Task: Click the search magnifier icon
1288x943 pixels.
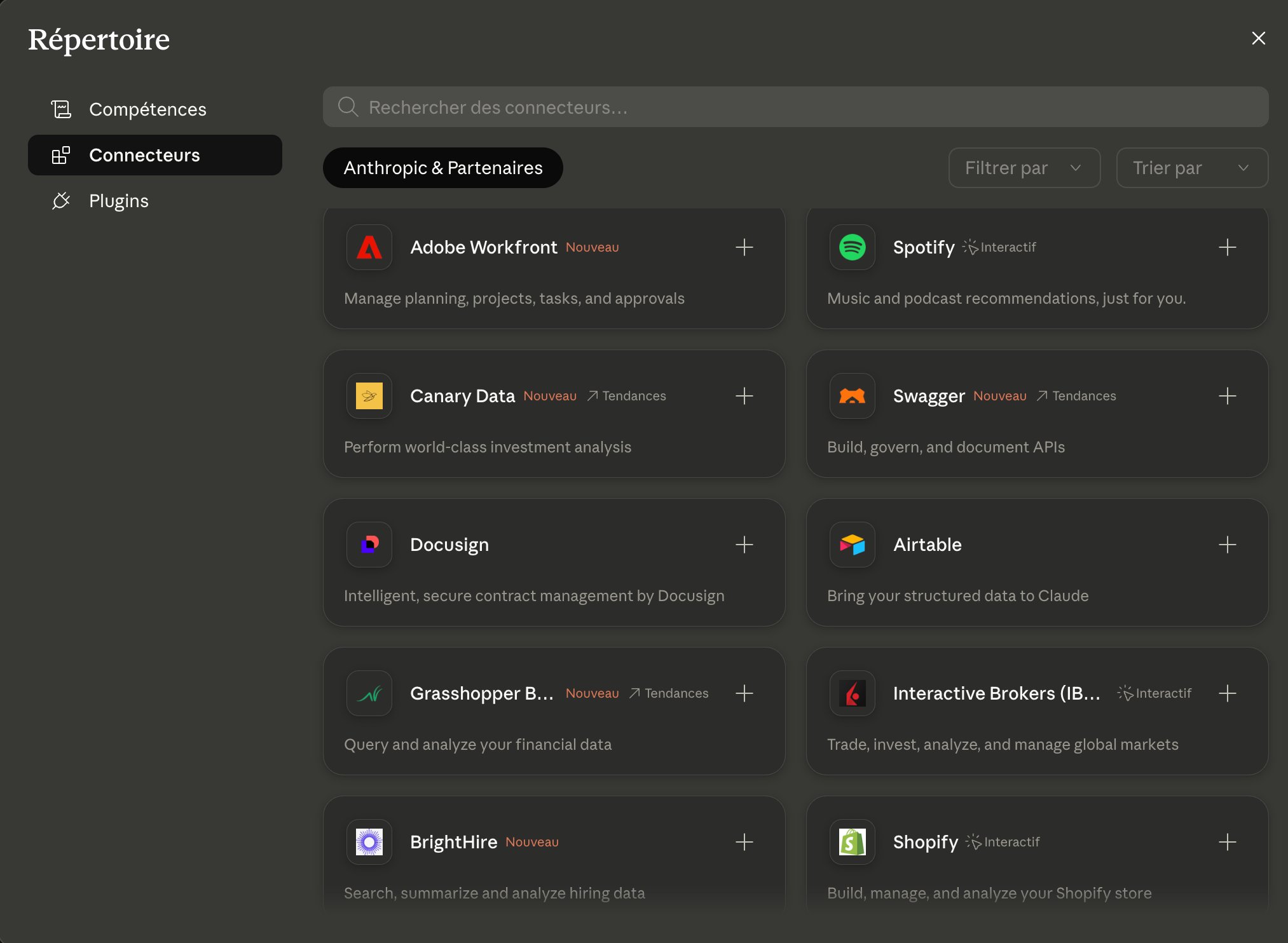Action: (348, 107)
